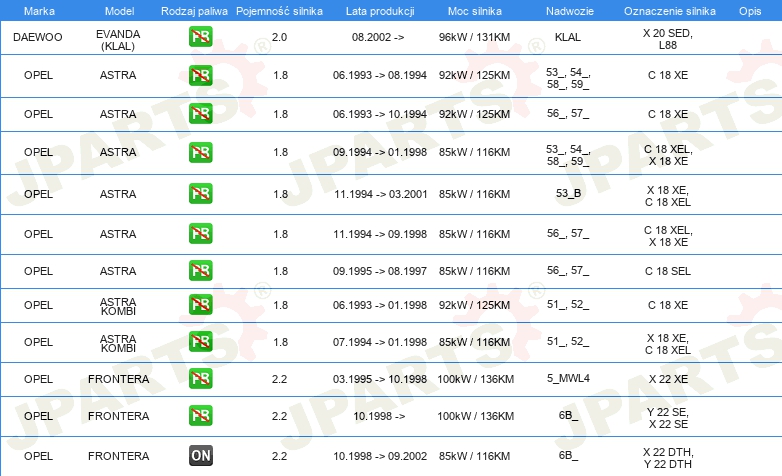Select the 2.2 capacity cell in the X 22 XE row
782x476 pixels.
[x=279, y=379]
